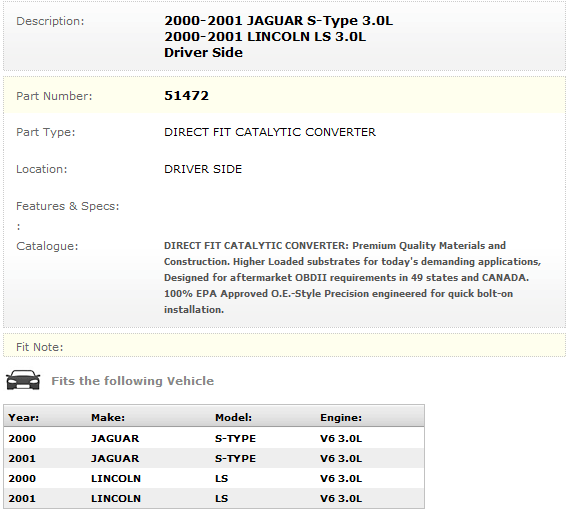The width and height of the screenshot is (570, 531).
Task: Click the Model column header
Action: (233, 417)
